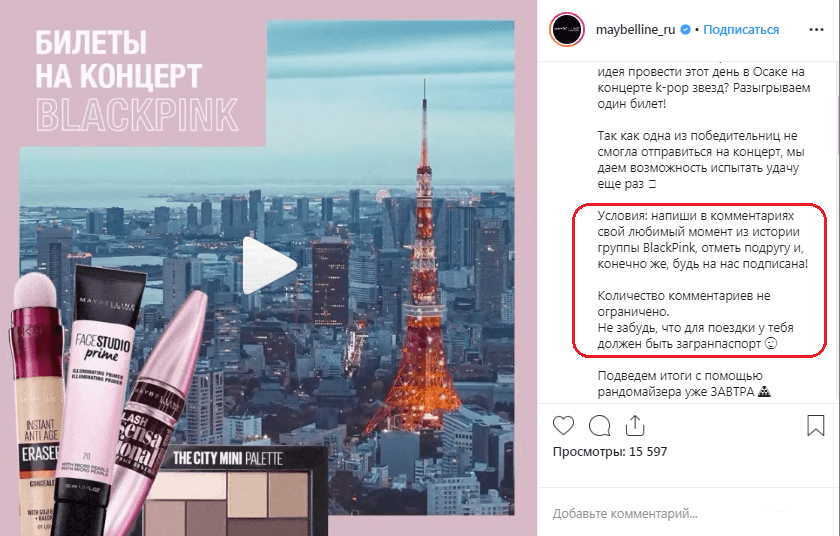Image resolution: width=840 pixels, height=536 pixels.
Task: Click the БИЛЕТЫ НА КОНЦЕРТ BLACKPINK title
Action: 137,80
